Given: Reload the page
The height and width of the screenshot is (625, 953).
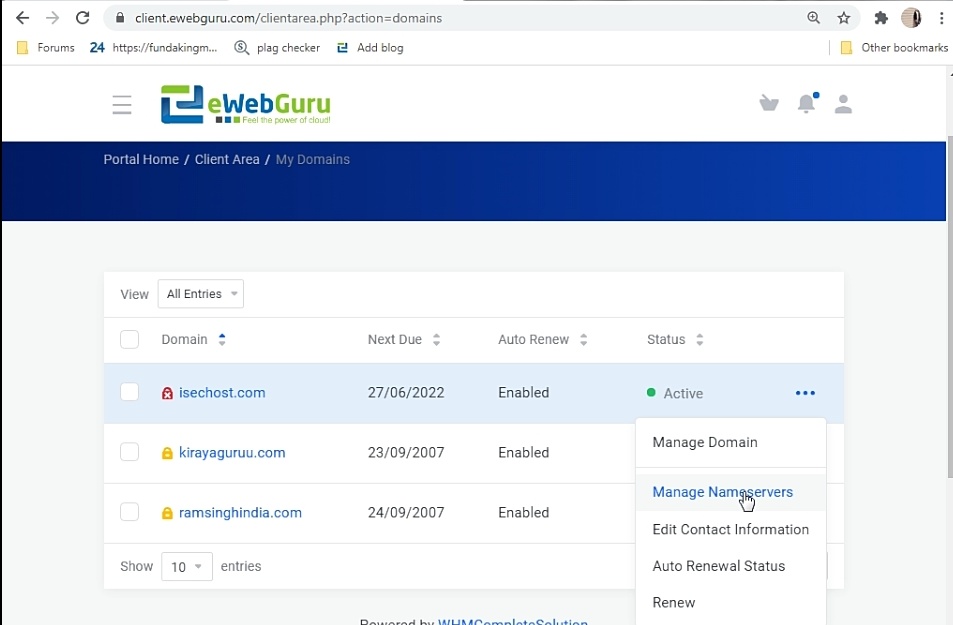Looking at the screenshot, I should [x=83, y=18].
